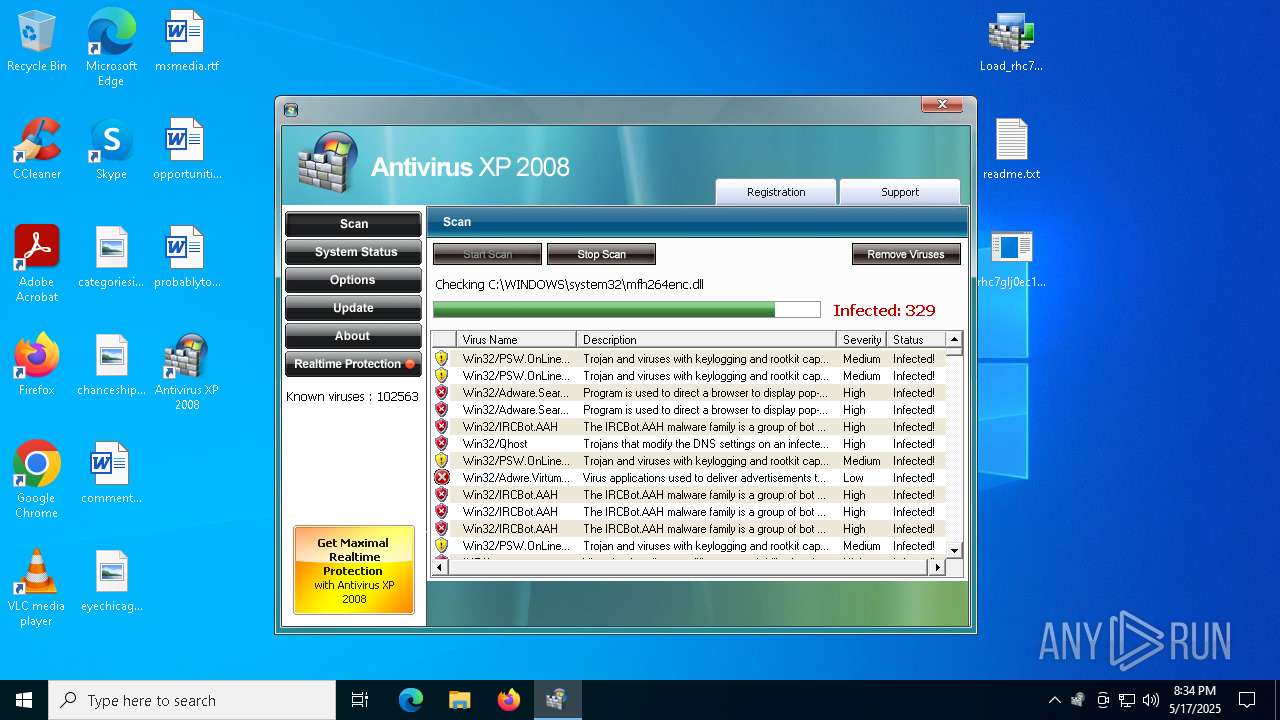
Task: Open the Firefox desktop shortcut
Action: tap(37, 366)
